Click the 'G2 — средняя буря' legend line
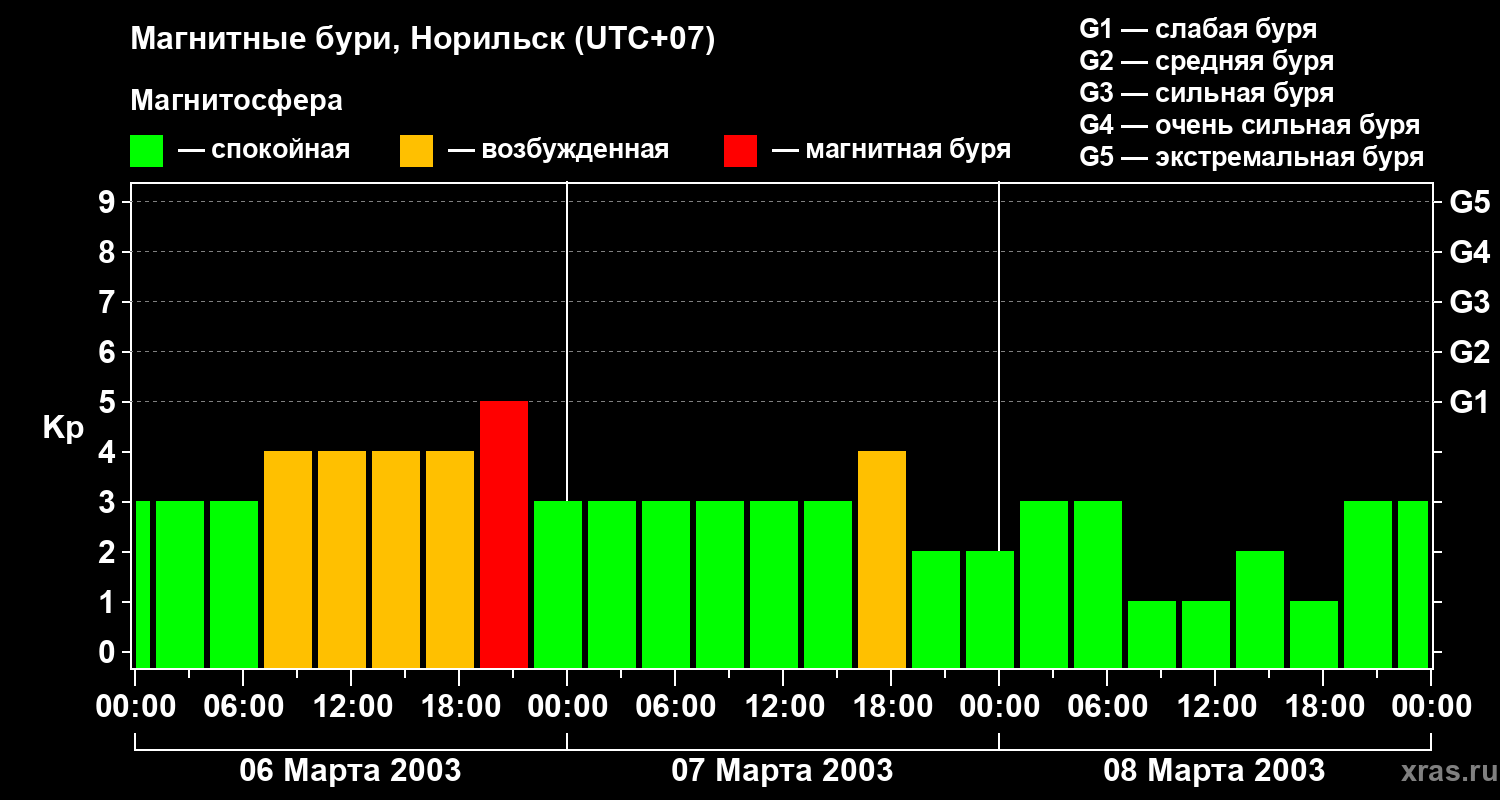The width and height of the screenshot is (1500, 800). pos(1206,61)
